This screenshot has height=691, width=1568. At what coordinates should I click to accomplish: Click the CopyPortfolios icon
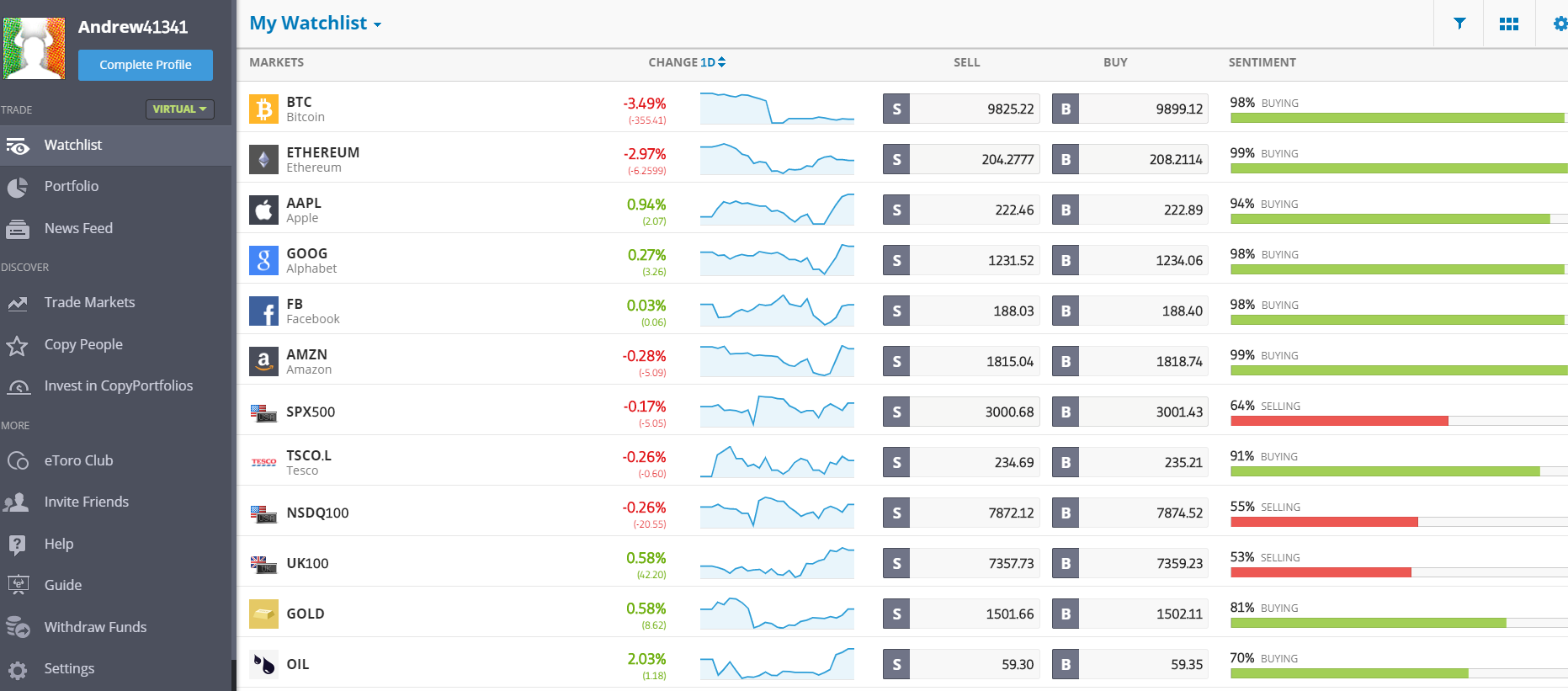point(18,386)
